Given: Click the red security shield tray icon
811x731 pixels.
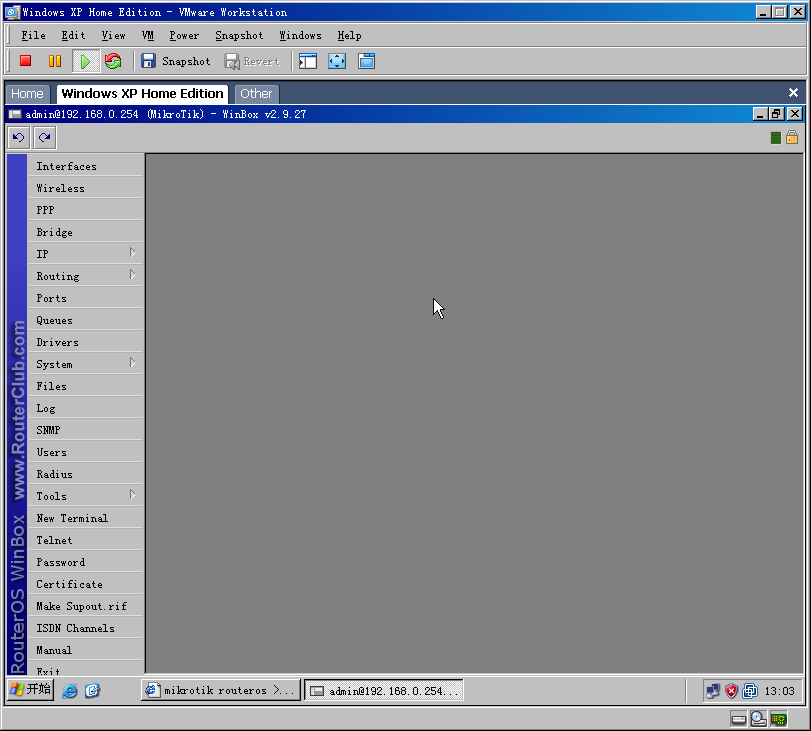Looking at the screenshot, I should click(x=731, y=691).
